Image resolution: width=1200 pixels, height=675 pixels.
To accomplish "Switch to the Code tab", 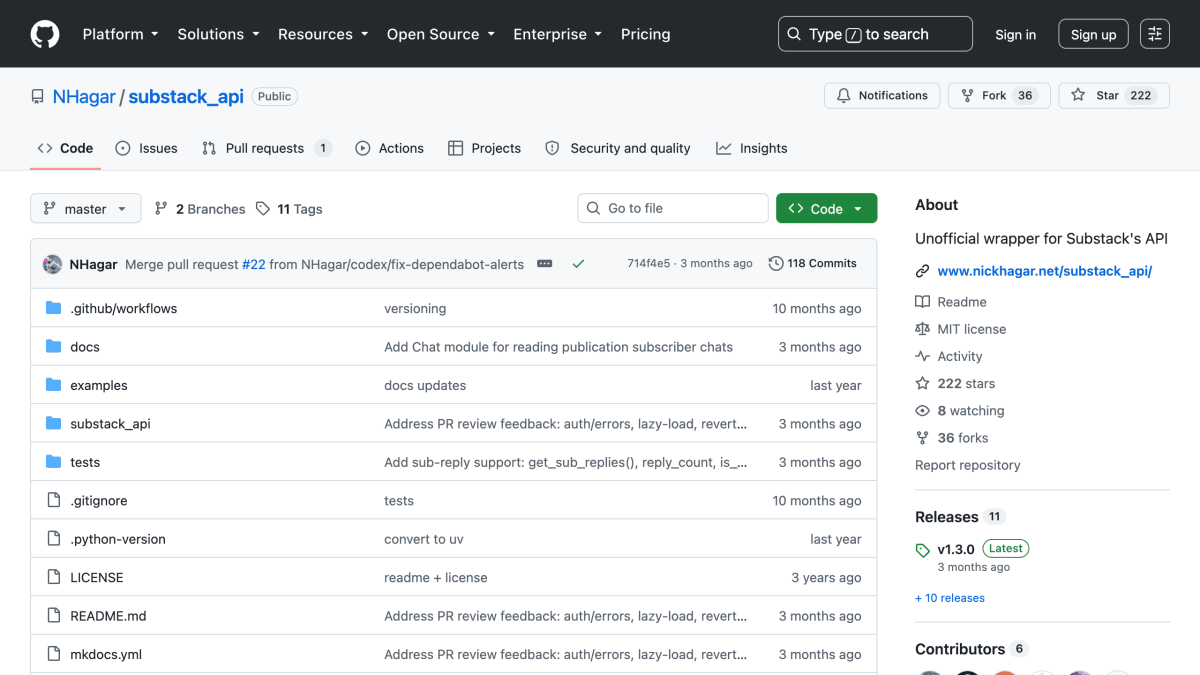I will click(65, 148).
